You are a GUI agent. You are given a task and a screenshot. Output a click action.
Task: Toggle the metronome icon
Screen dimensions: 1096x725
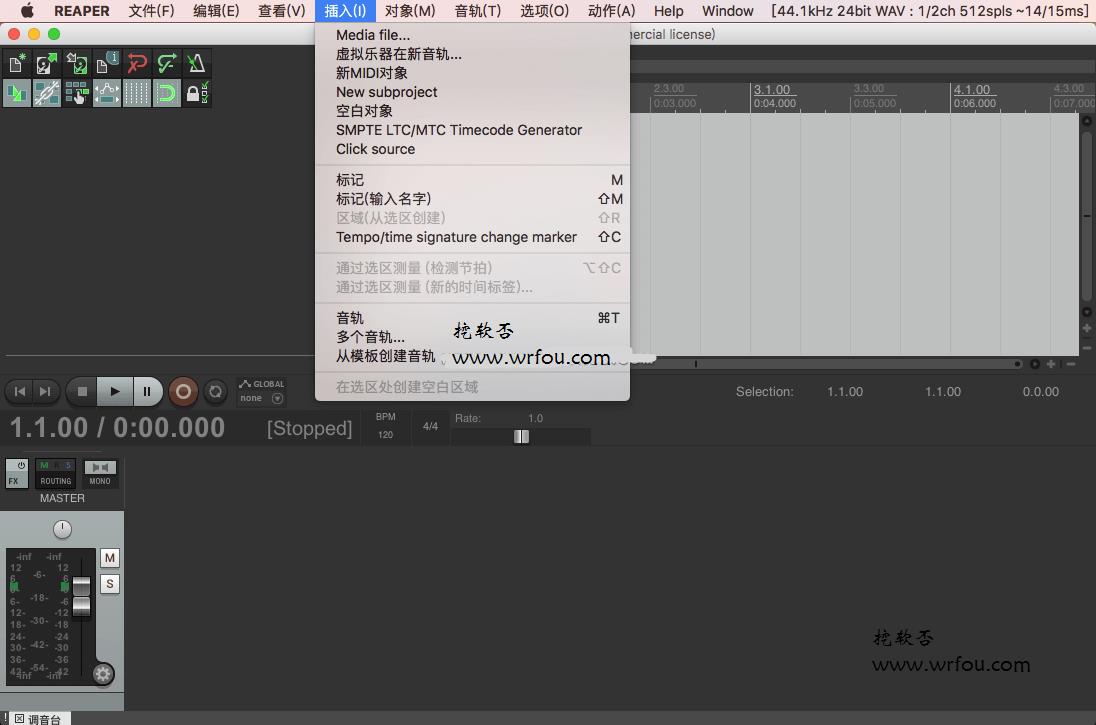point(196,64)
